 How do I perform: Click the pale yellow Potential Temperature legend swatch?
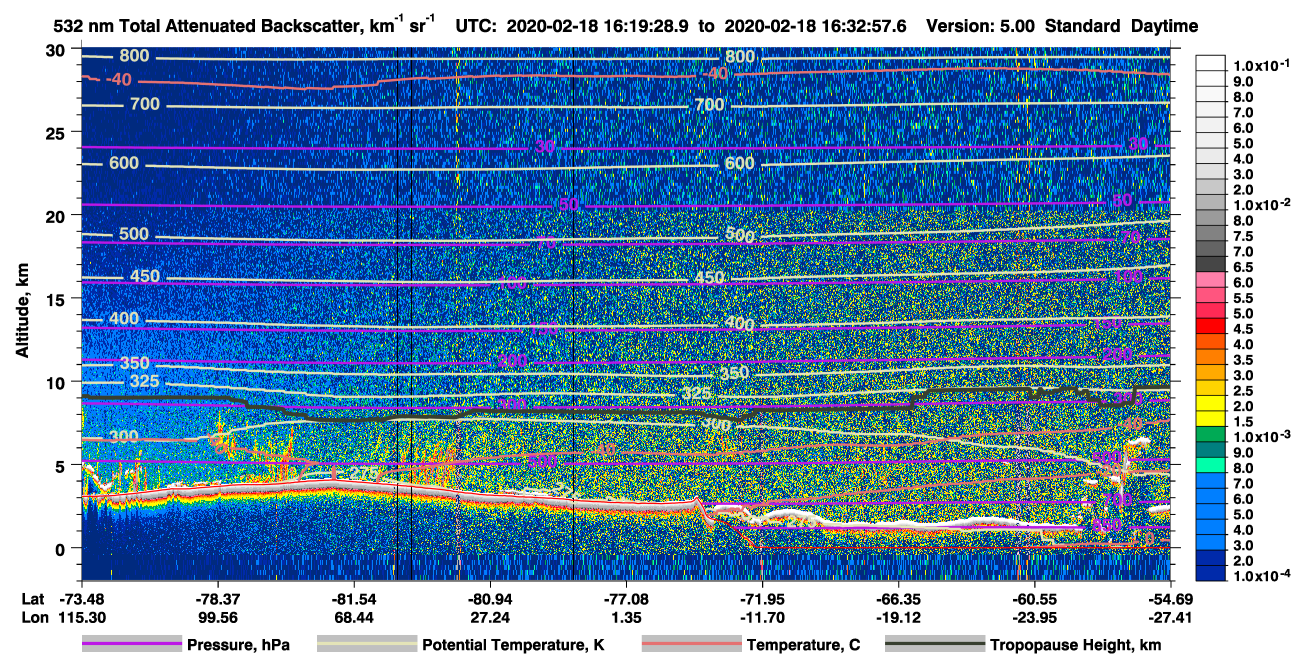click(x=367, y=645)
